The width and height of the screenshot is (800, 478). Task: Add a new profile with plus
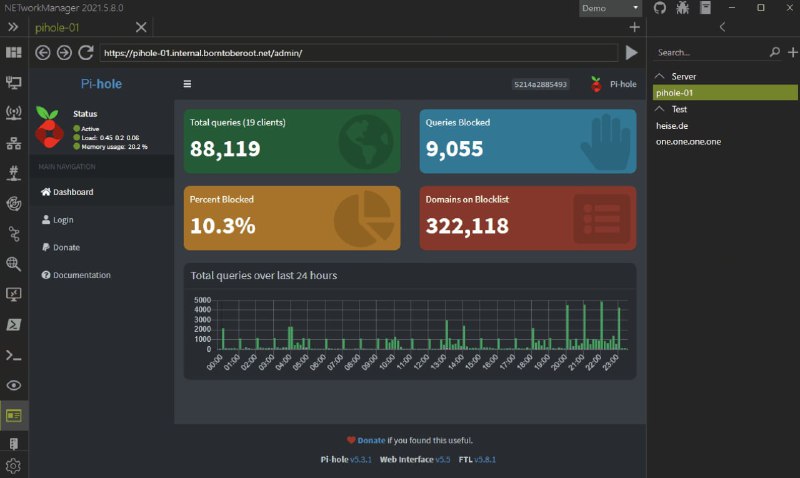tap(792, 52)
